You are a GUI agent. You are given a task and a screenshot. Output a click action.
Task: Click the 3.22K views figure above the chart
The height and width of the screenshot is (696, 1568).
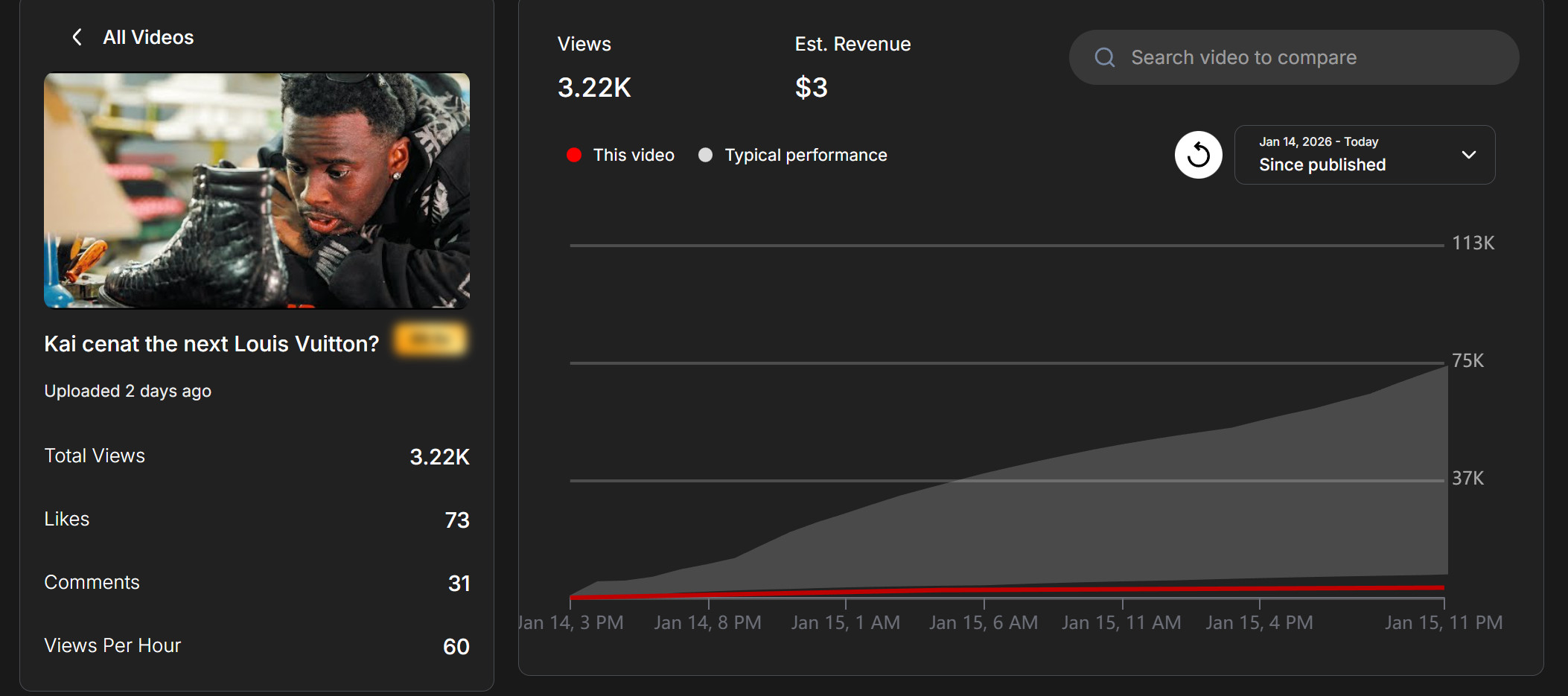(594, 88)
